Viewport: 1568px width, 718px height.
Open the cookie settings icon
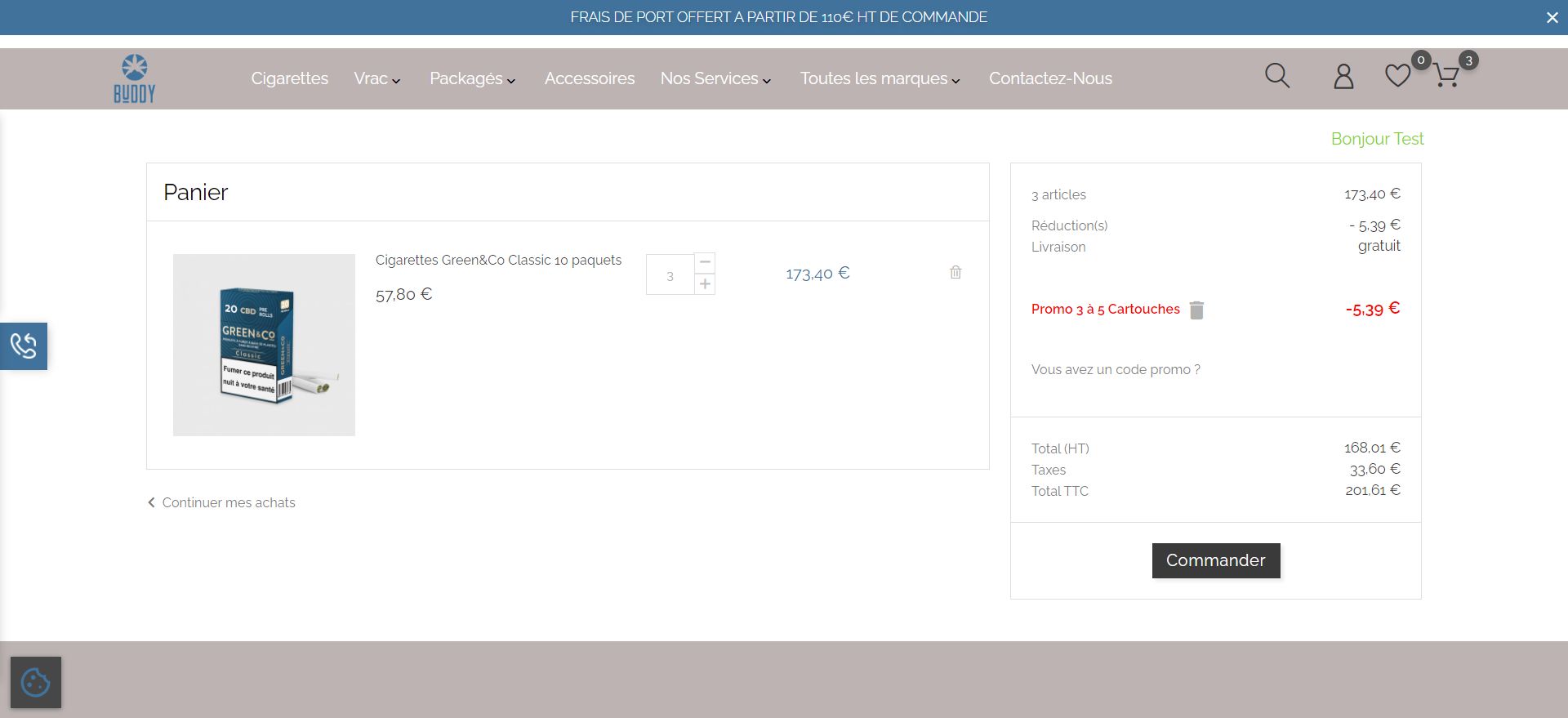click(x=36, y=682)
